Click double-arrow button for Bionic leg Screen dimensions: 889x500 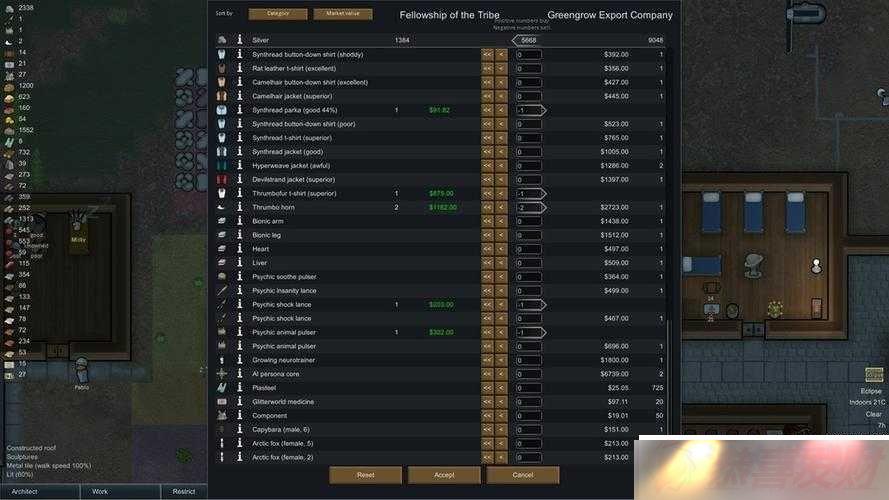tap(487, 235)
